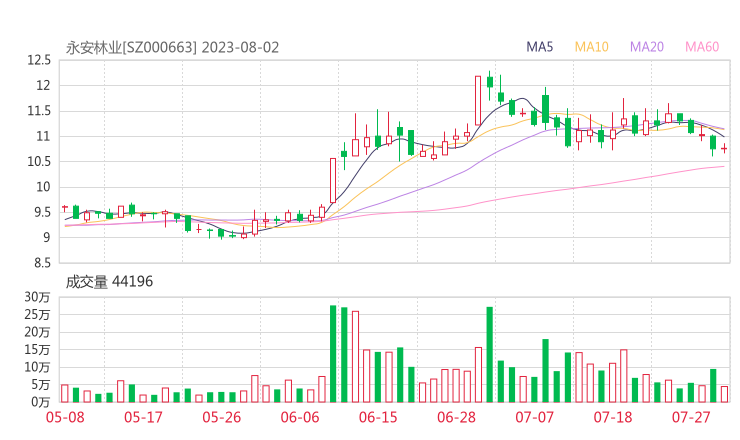
Task: Click the 06-15 date axis label
Action: [x=378, y=417]
